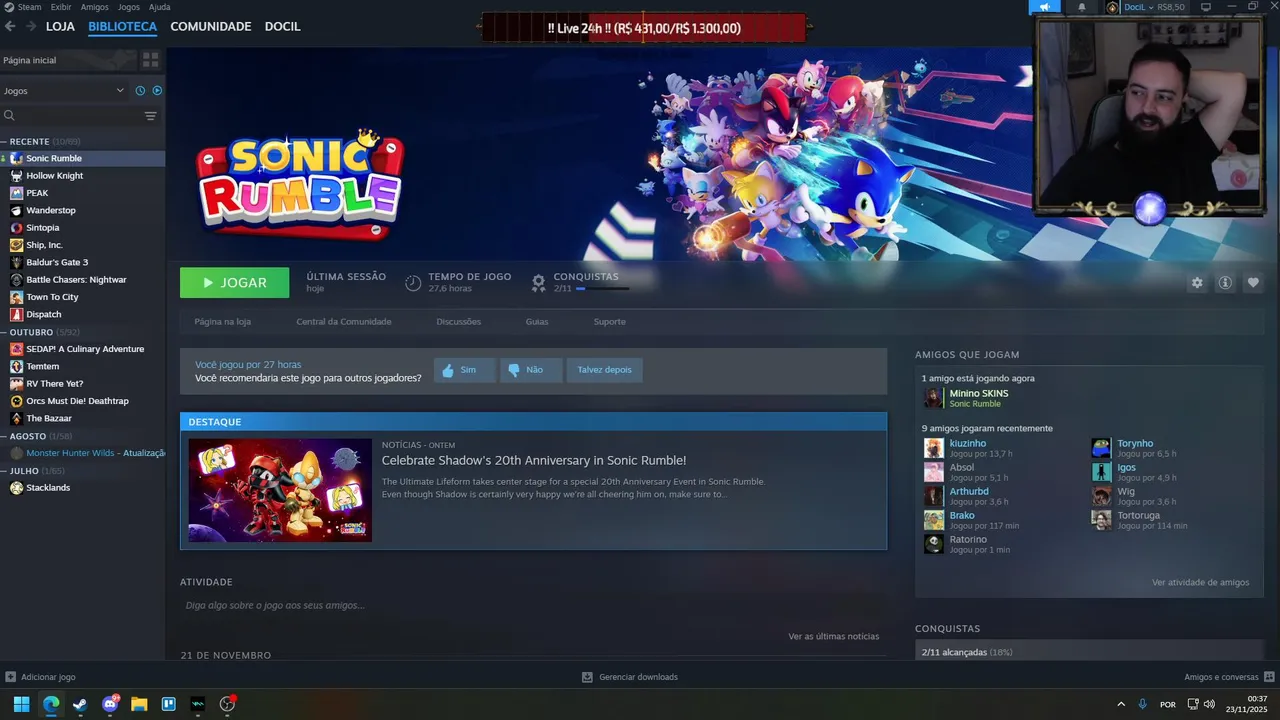This screenshot has height=720, width=1280.
Task: Open Windows Start menu
Action: (x=21, y=704)
